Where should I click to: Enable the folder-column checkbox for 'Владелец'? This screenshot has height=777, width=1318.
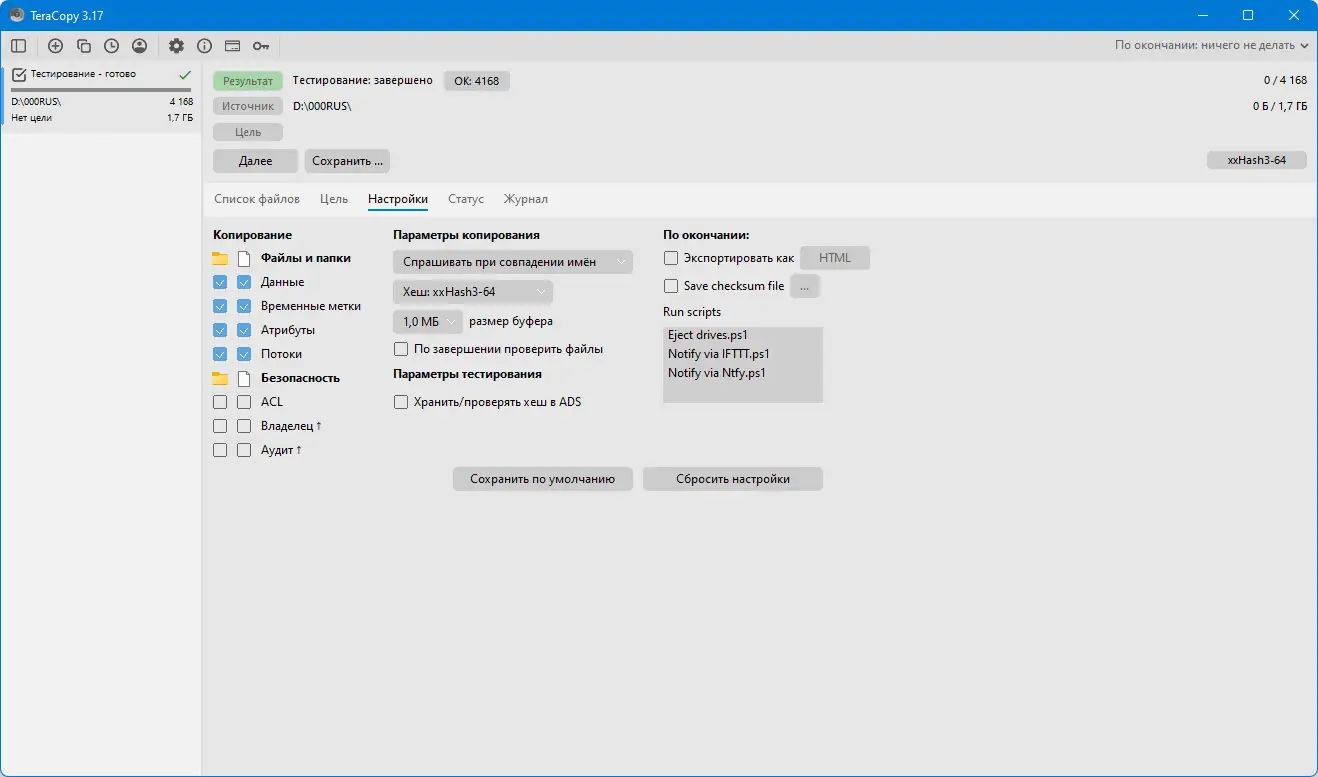coord(220,426)
